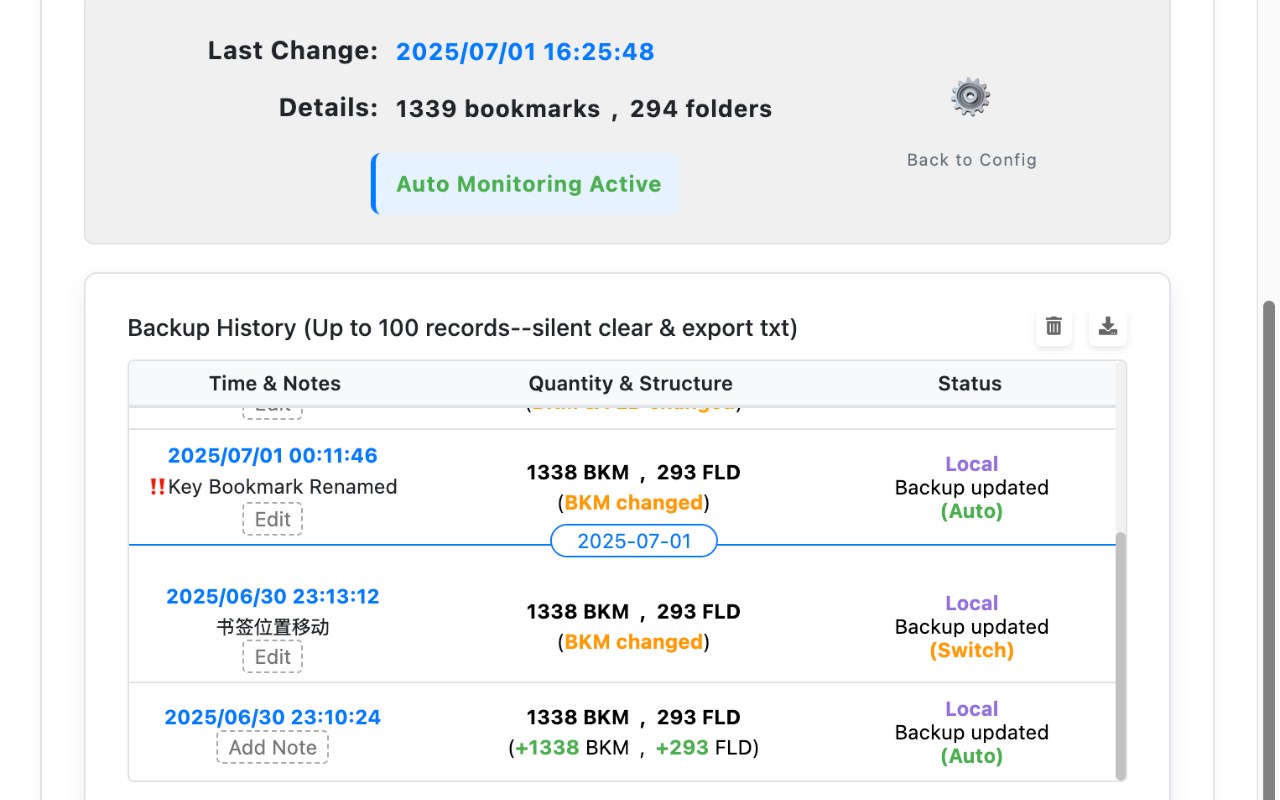
Task: Click the Time & Notes column header
Action: pyautogui.click(x=275, y=384)
